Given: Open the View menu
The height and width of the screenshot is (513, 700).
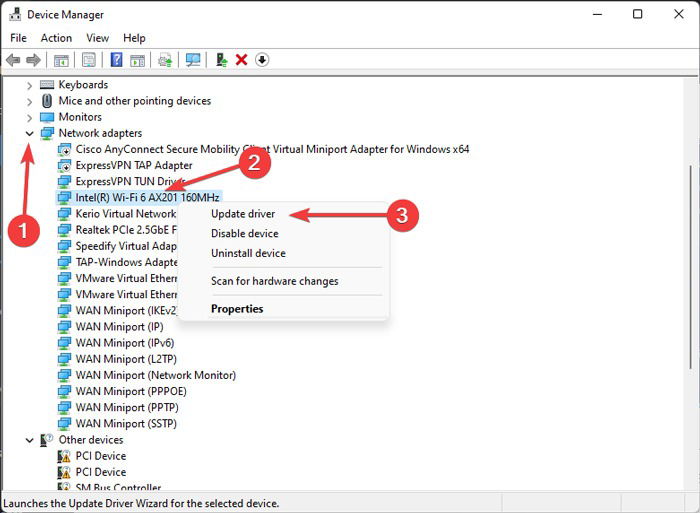Looking at the screenshot, I should 97,38.
